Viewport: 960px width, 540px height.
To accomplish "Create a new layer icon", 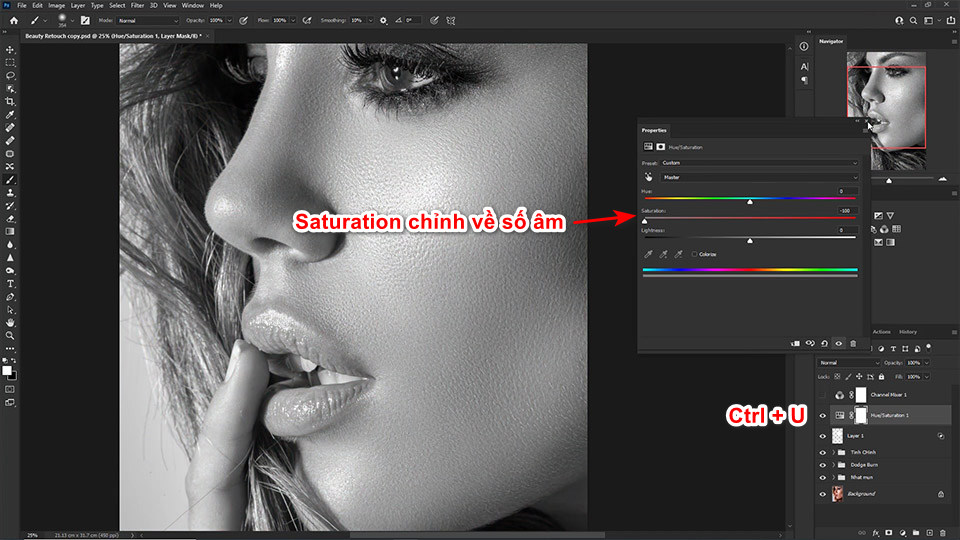I will (x=929, y=533).
